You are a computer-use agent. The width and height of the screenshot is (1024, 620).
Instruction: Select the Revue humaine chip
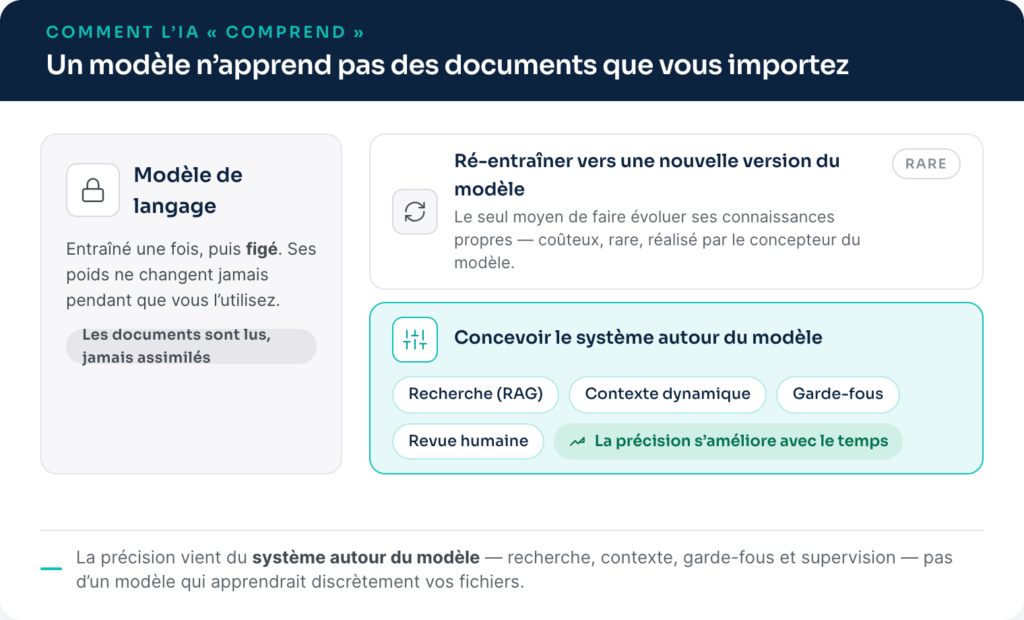[468, 441]
